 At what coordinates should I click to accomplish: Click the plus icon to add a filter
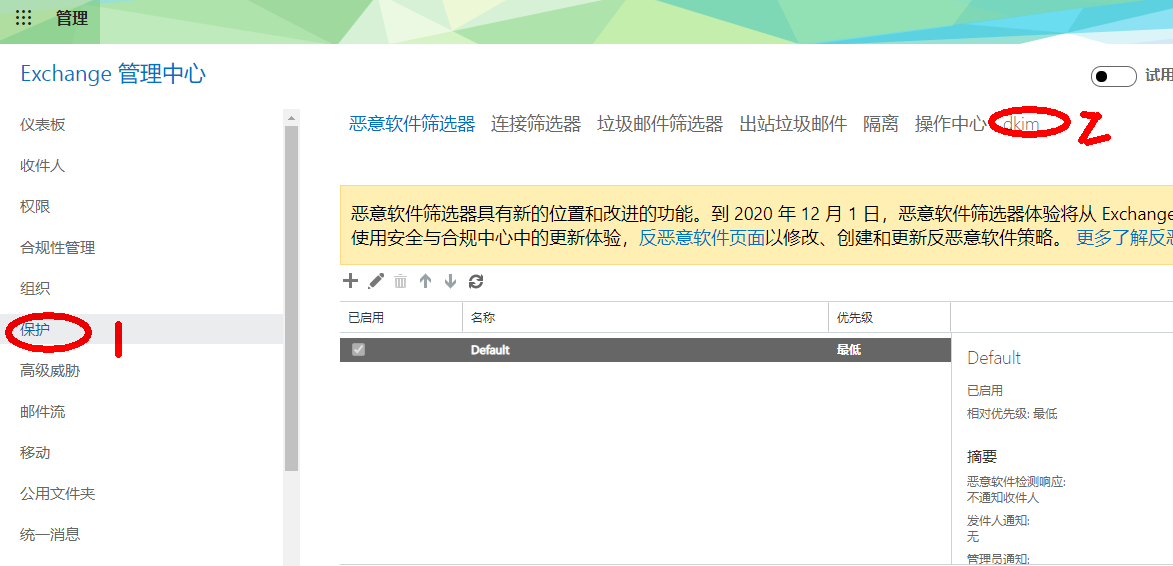[x=350, y=281]
